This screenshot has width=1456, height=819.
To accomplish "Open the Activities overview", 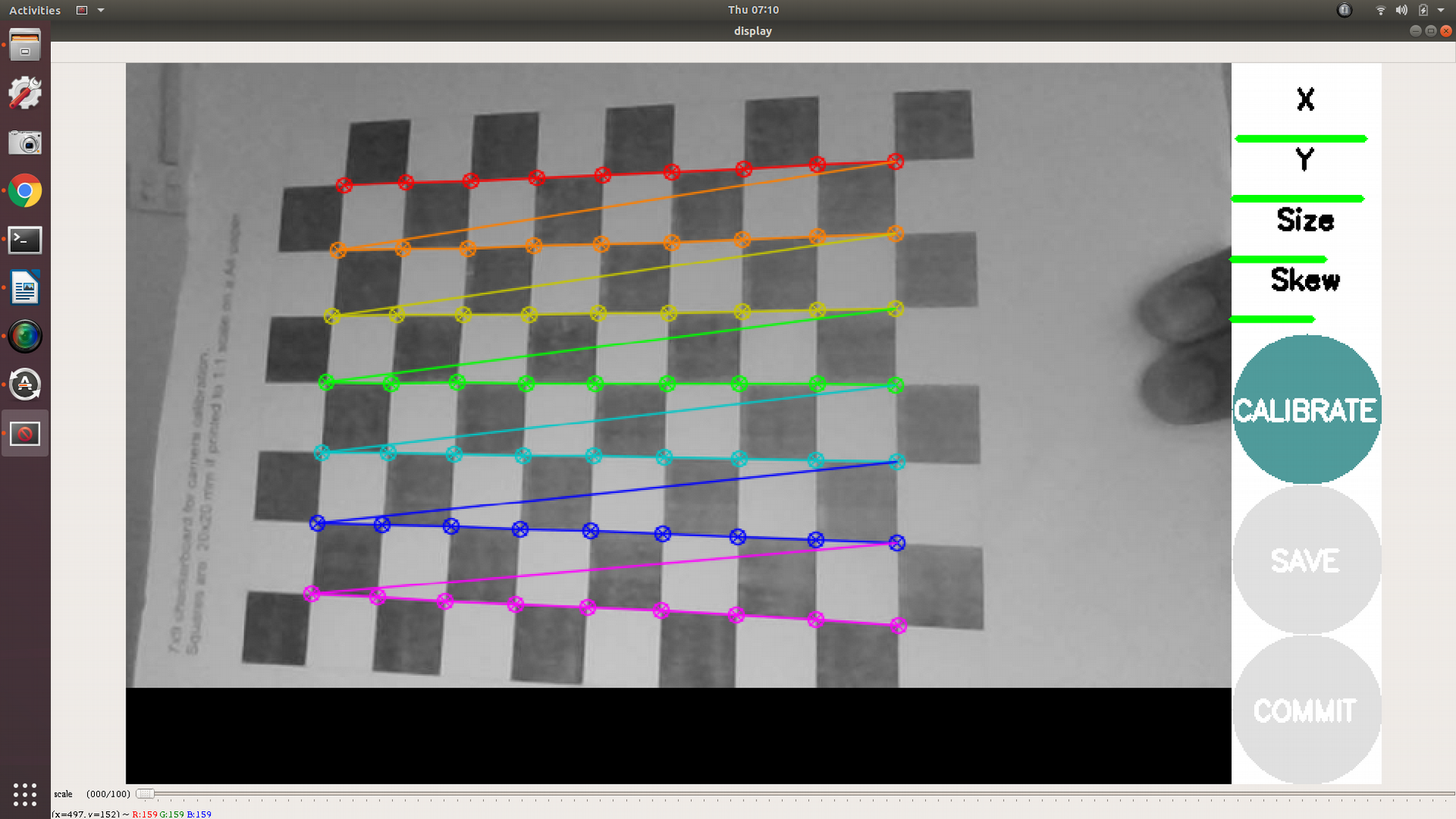I will click(x=35, y=10).
